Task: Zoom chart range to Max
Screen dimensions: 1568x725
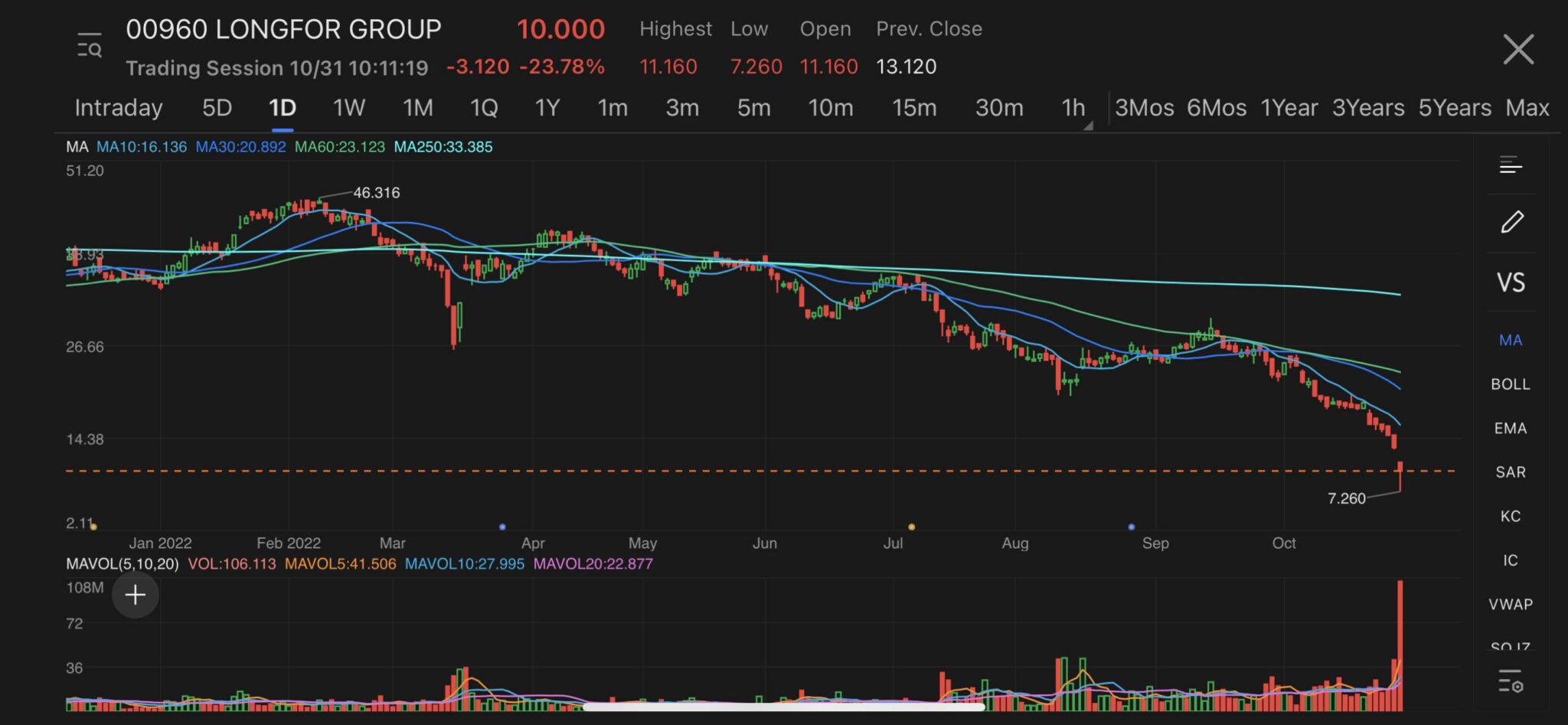Action: click(x=1527, y=108)
